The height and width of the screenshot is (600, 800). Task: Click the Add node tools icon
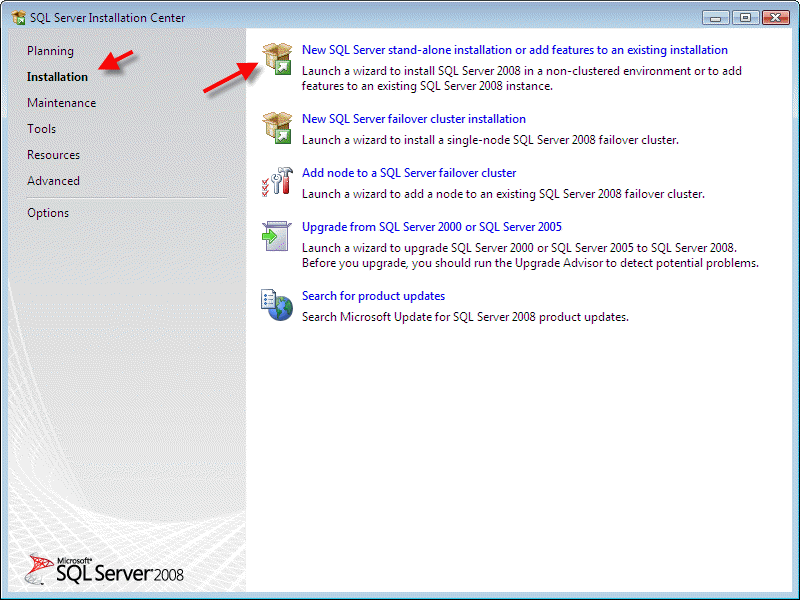(x=277, y=182)
